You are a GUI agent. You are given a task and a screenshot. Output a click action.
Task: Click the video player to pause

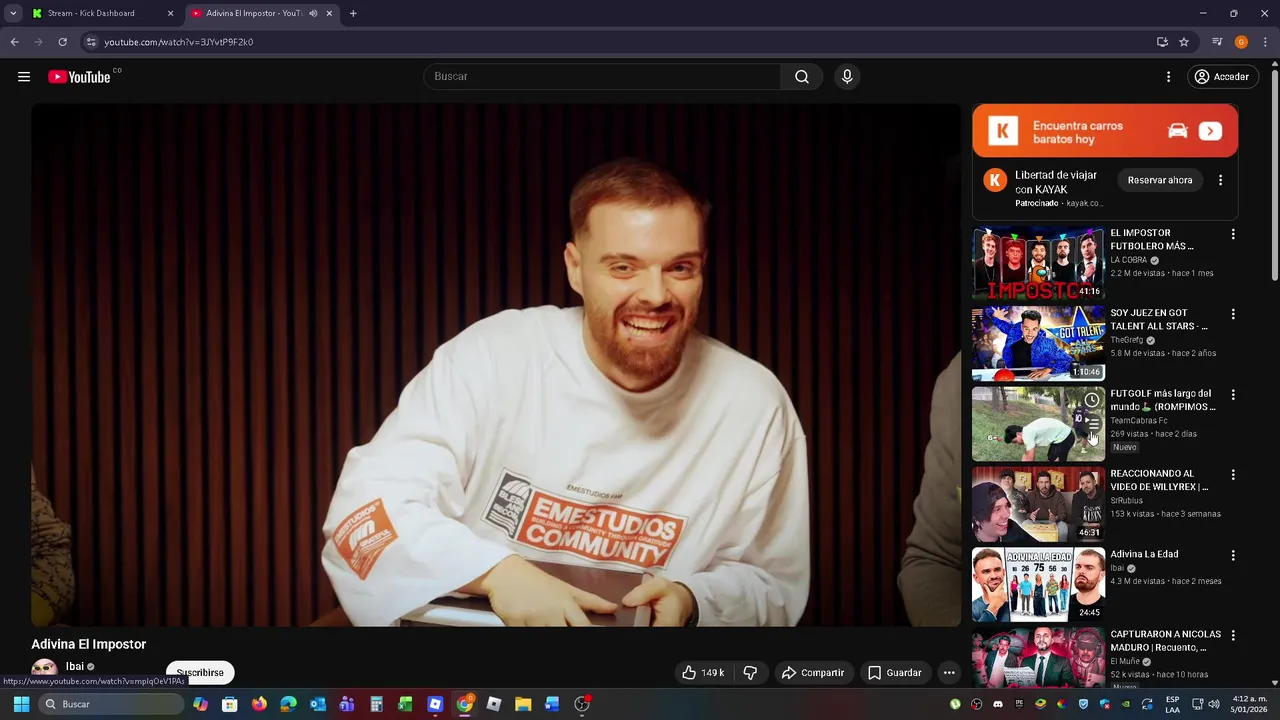pyautogui.click(x=496, y=365)
